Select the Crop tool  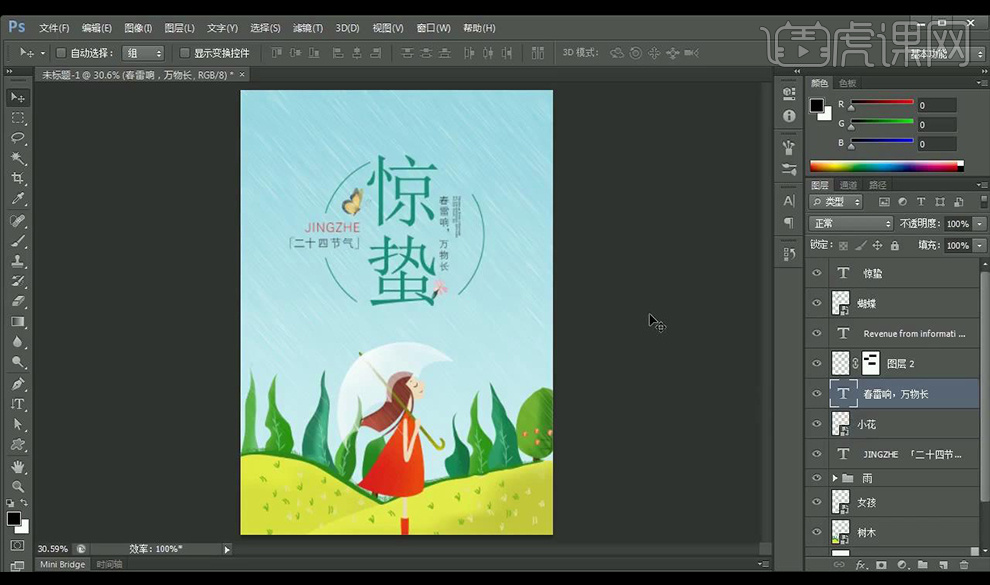click(x=18, y=179)
